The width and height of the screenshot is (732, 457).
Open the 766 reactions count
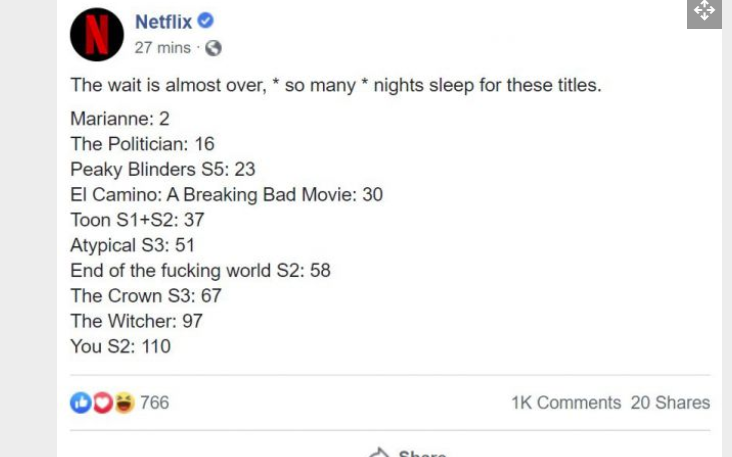click(x=155, y=402)
